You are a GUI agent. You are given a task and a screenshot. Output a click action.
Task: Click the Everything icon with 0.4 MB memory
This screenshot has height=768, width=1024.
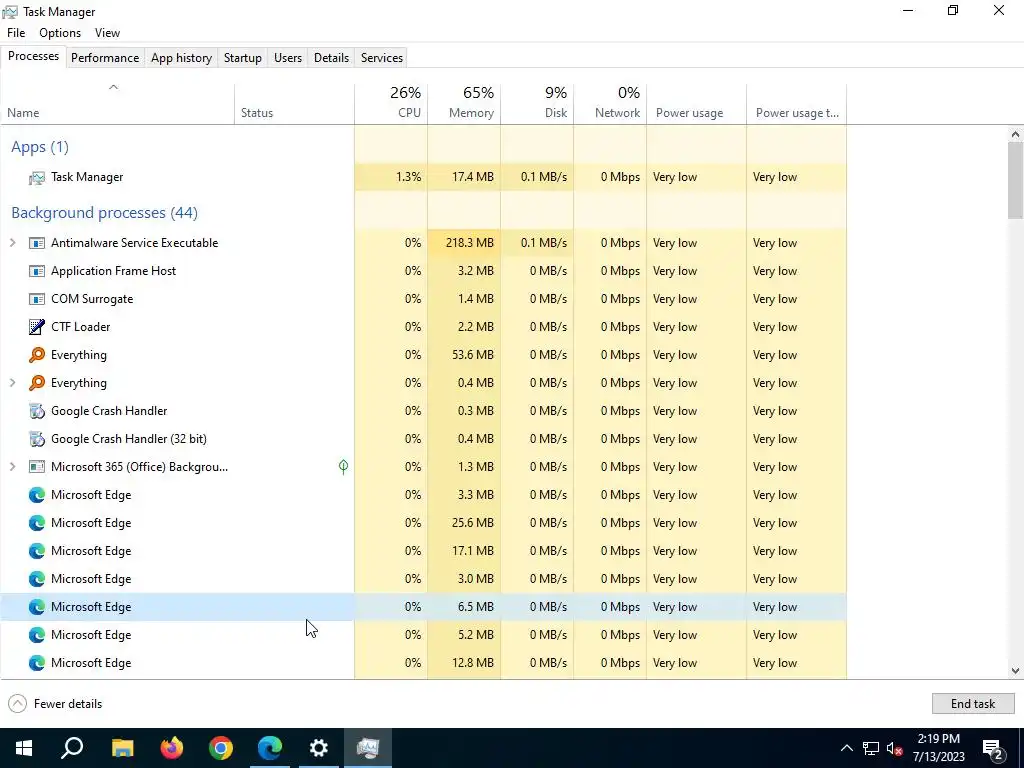pos(37,383)
